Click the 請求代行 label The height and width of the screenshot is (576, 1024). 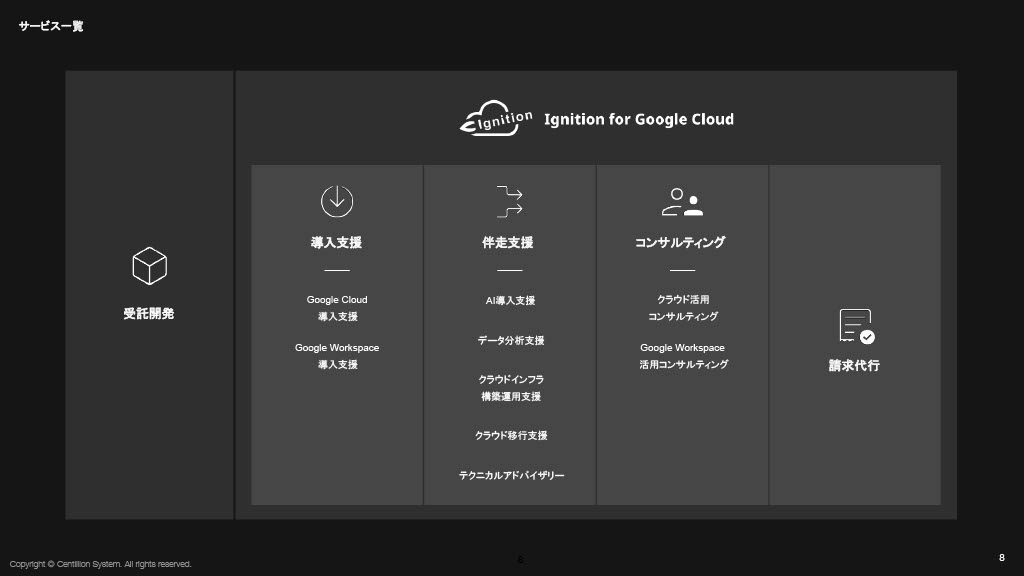pos(854,366)
